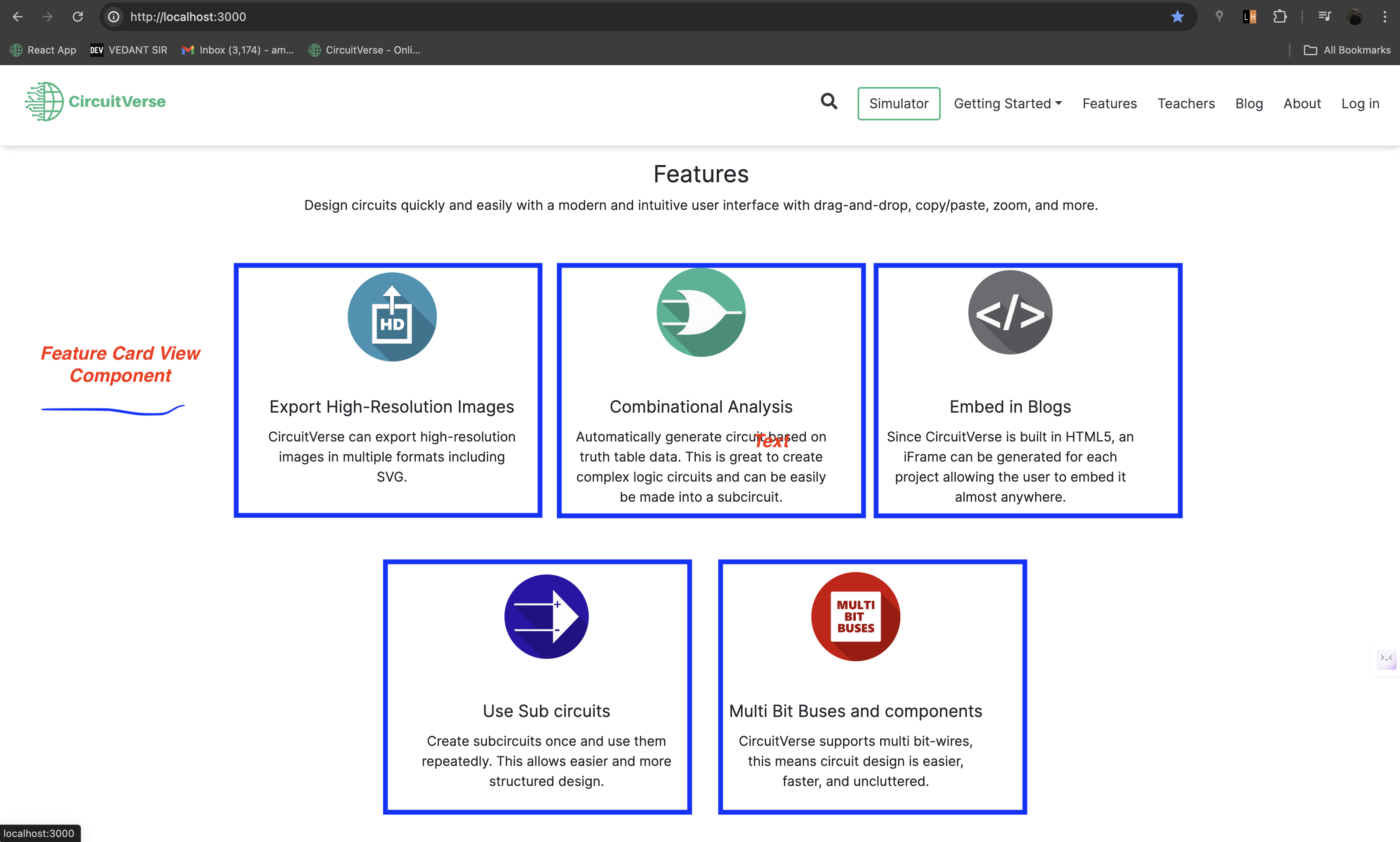The image size is (1400, 842).
Task: Click the Simulator button
Action: point(898,103)
